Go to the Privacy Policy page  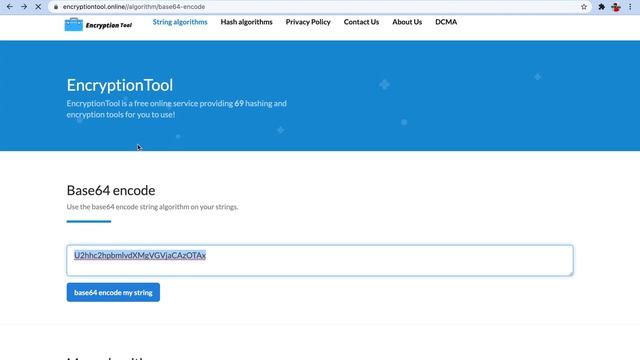[x=308, y=22]
